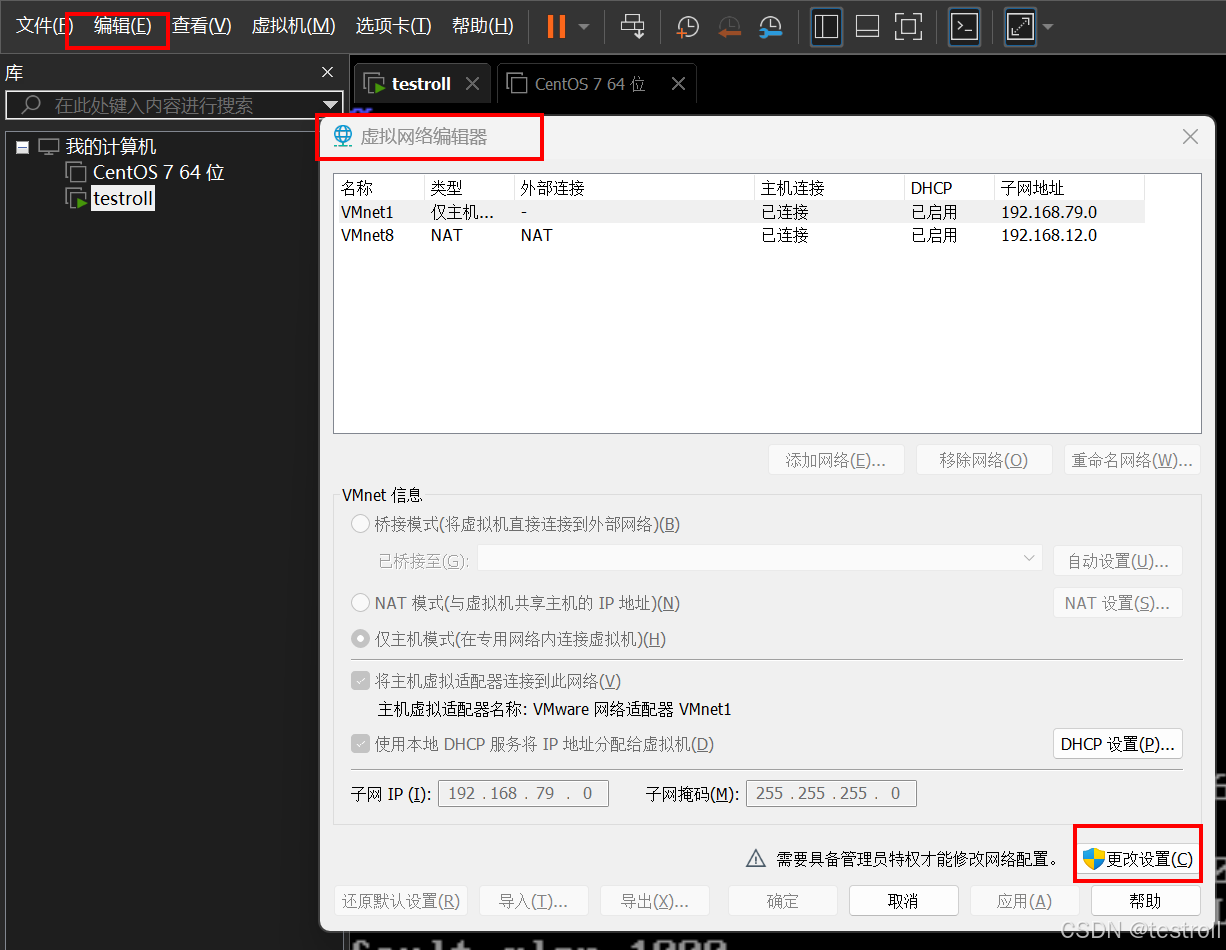Close the 虚拟网络编辑器 dialog
The width and height of the screenshot is (1226, 950).
[x=1190, y=137]
